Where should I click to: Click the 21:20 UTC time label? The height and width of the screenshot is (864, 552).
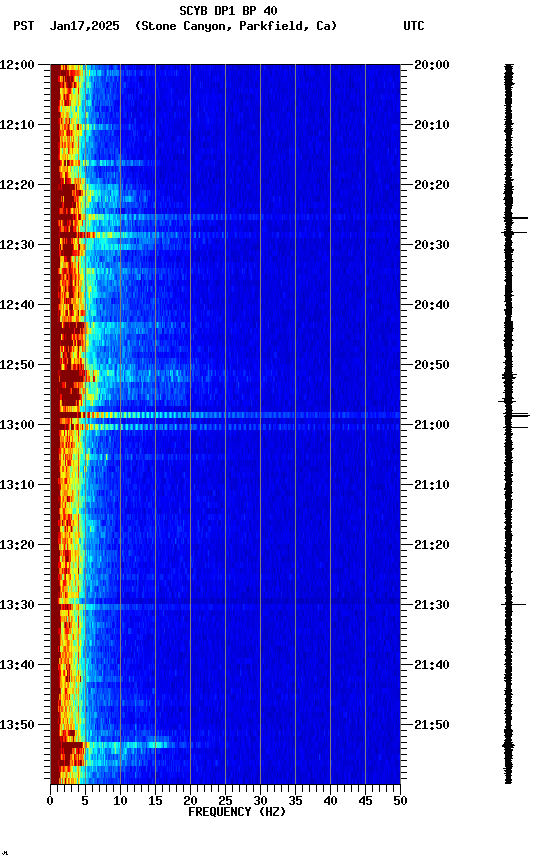pos(432,545)
